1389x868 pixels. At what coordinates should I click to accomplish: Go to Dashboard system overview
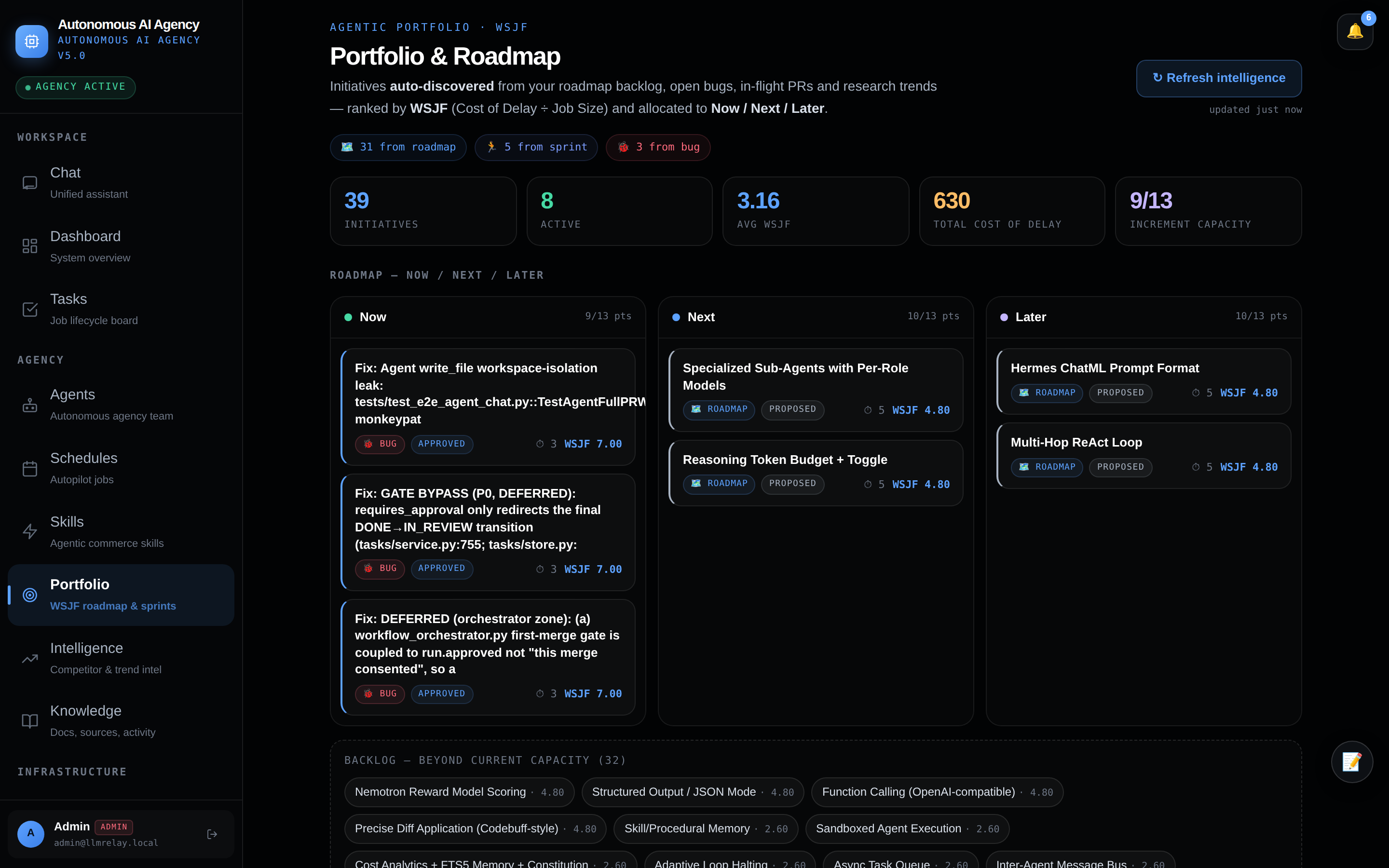[121, 246]
